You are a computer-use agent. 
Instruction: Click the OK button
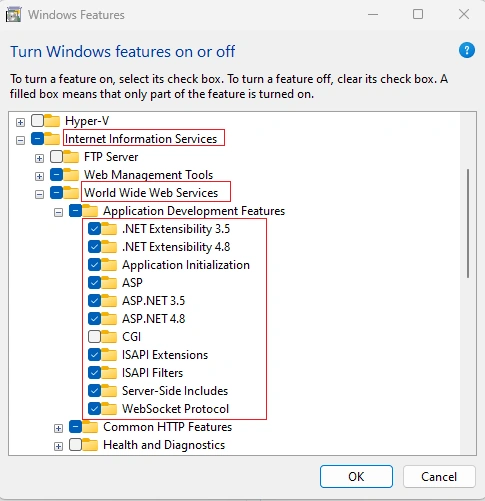pos(356,476)
